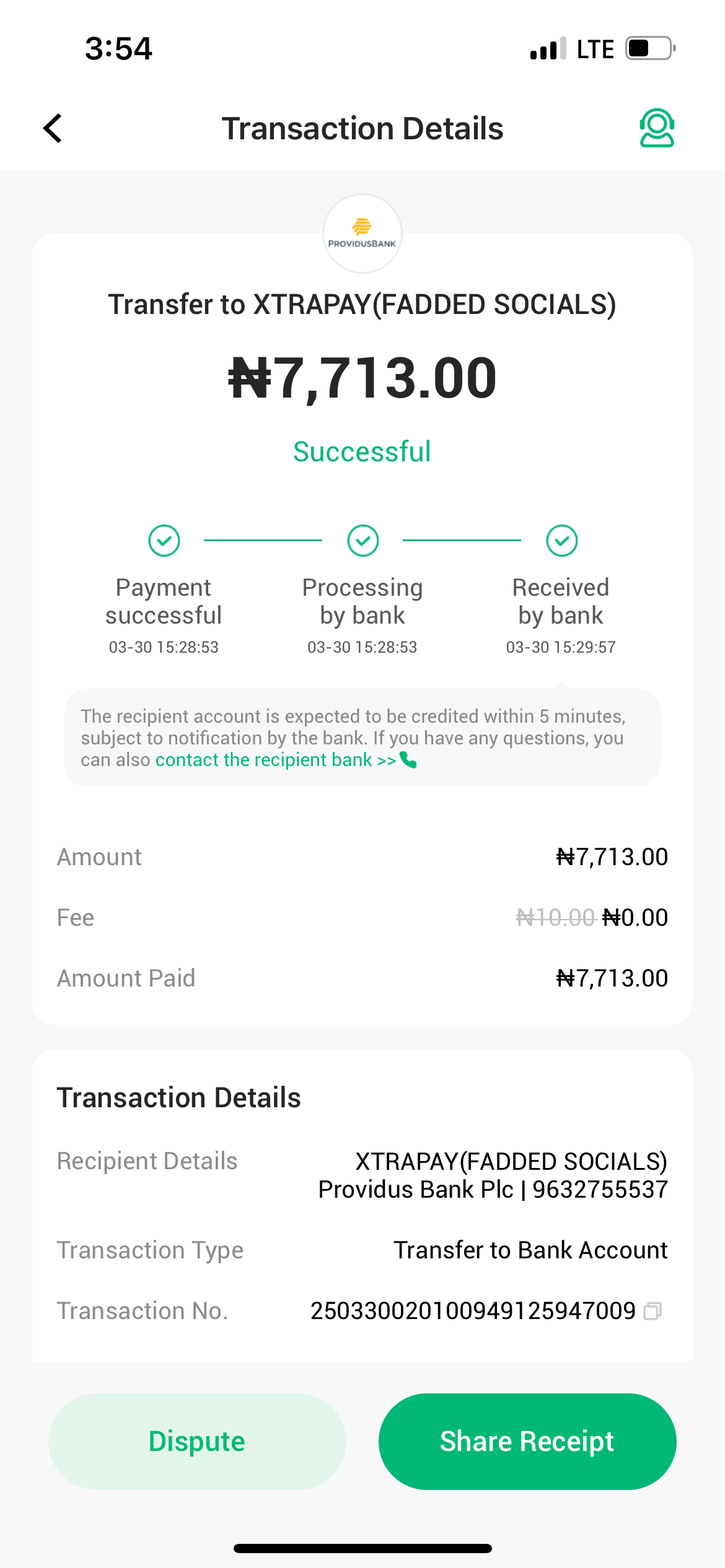Tap the green Successful status text

pyautogui.click(x=362, y=451)
